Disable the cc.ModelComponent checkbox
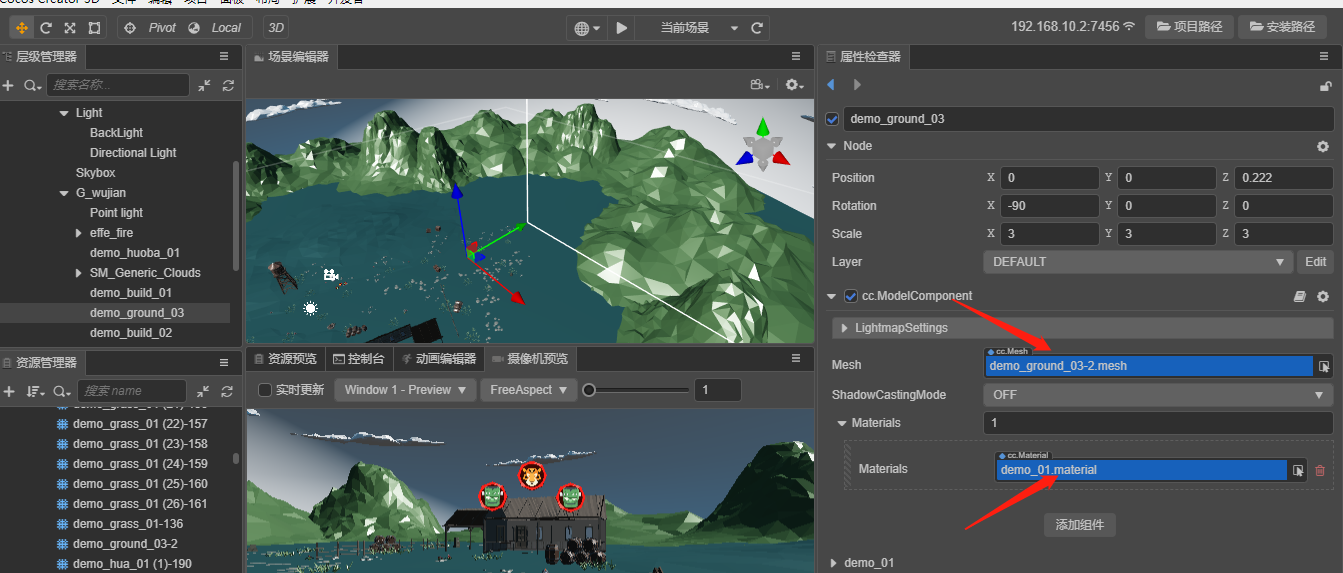The width and height of the screenshot is (1343, 573). point(851,296)
